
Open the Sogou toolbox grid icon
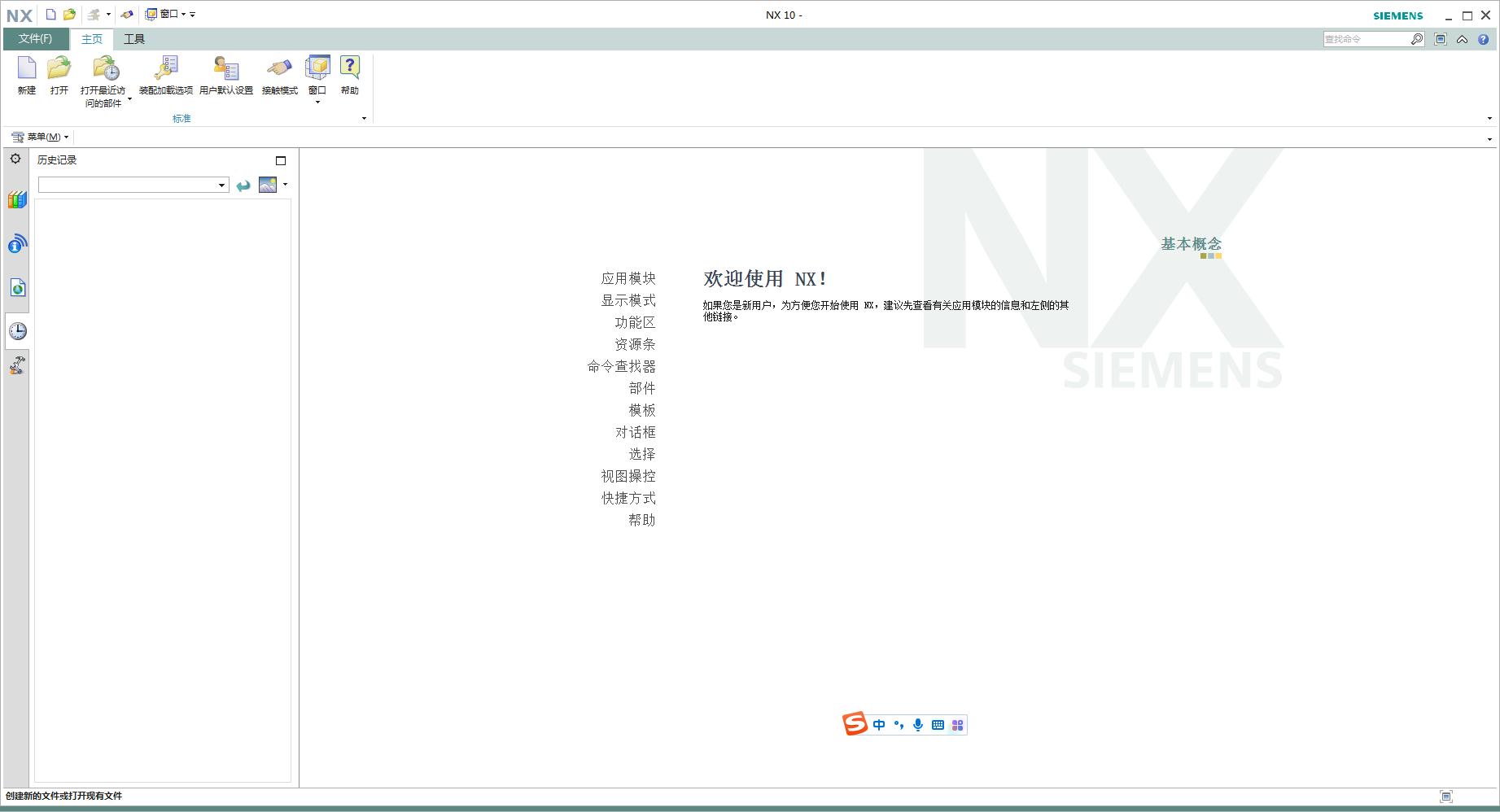tap(957, 725)
